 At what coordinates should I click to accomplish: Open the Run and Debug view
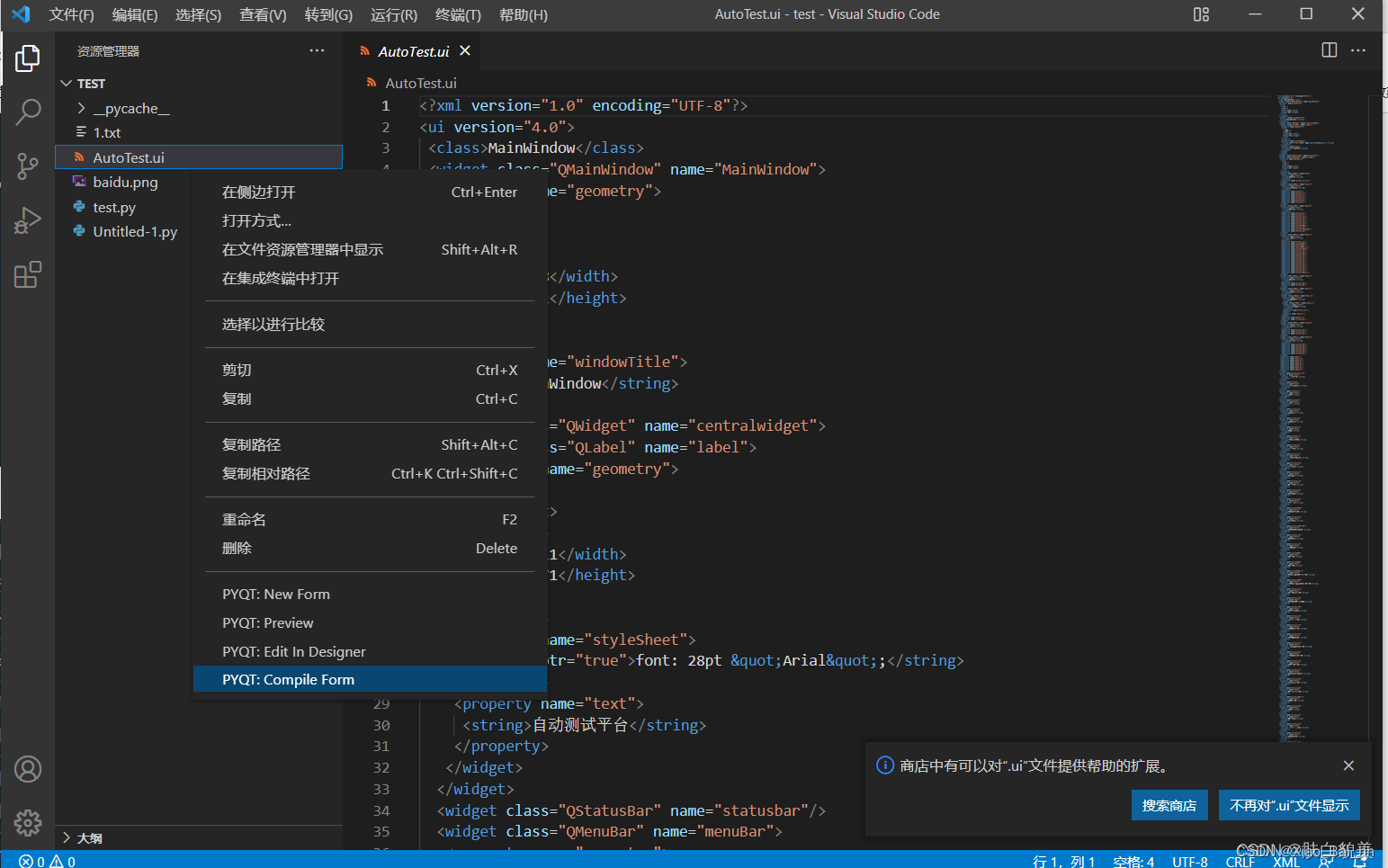click(28, 220)
